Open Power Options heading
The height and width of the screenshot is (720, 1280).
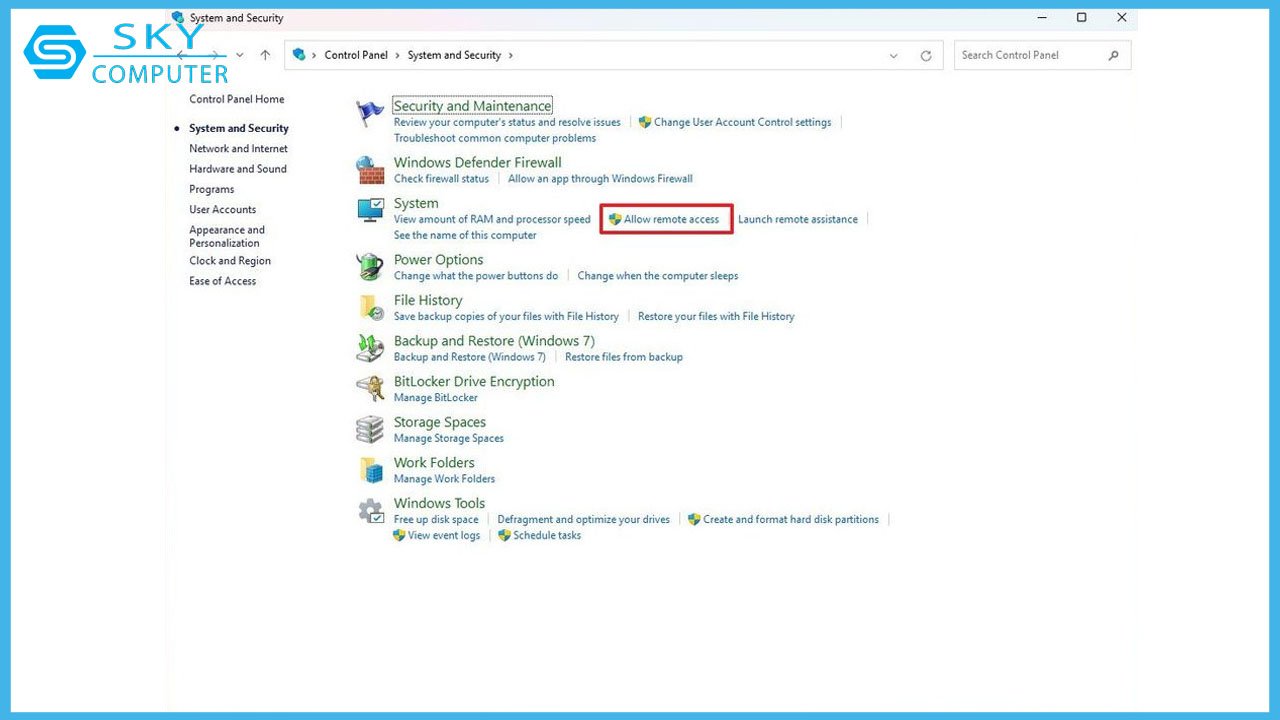pyautogui.click(x=438, y=259)
